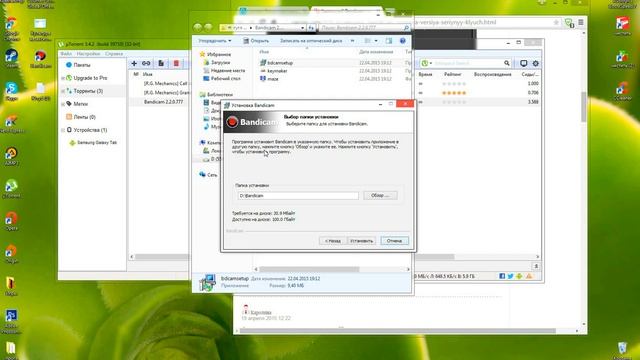Click < Назад button in installer

[333, 241]
